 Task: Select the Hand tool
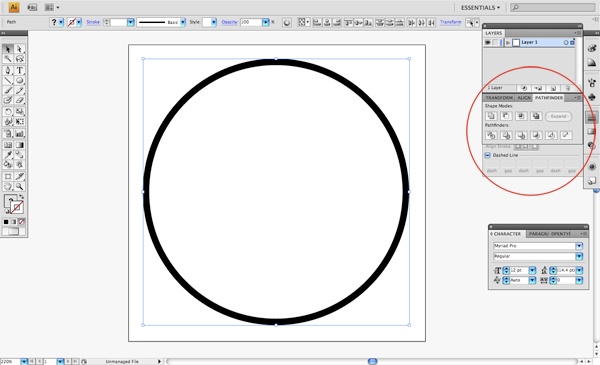point(8,186)
